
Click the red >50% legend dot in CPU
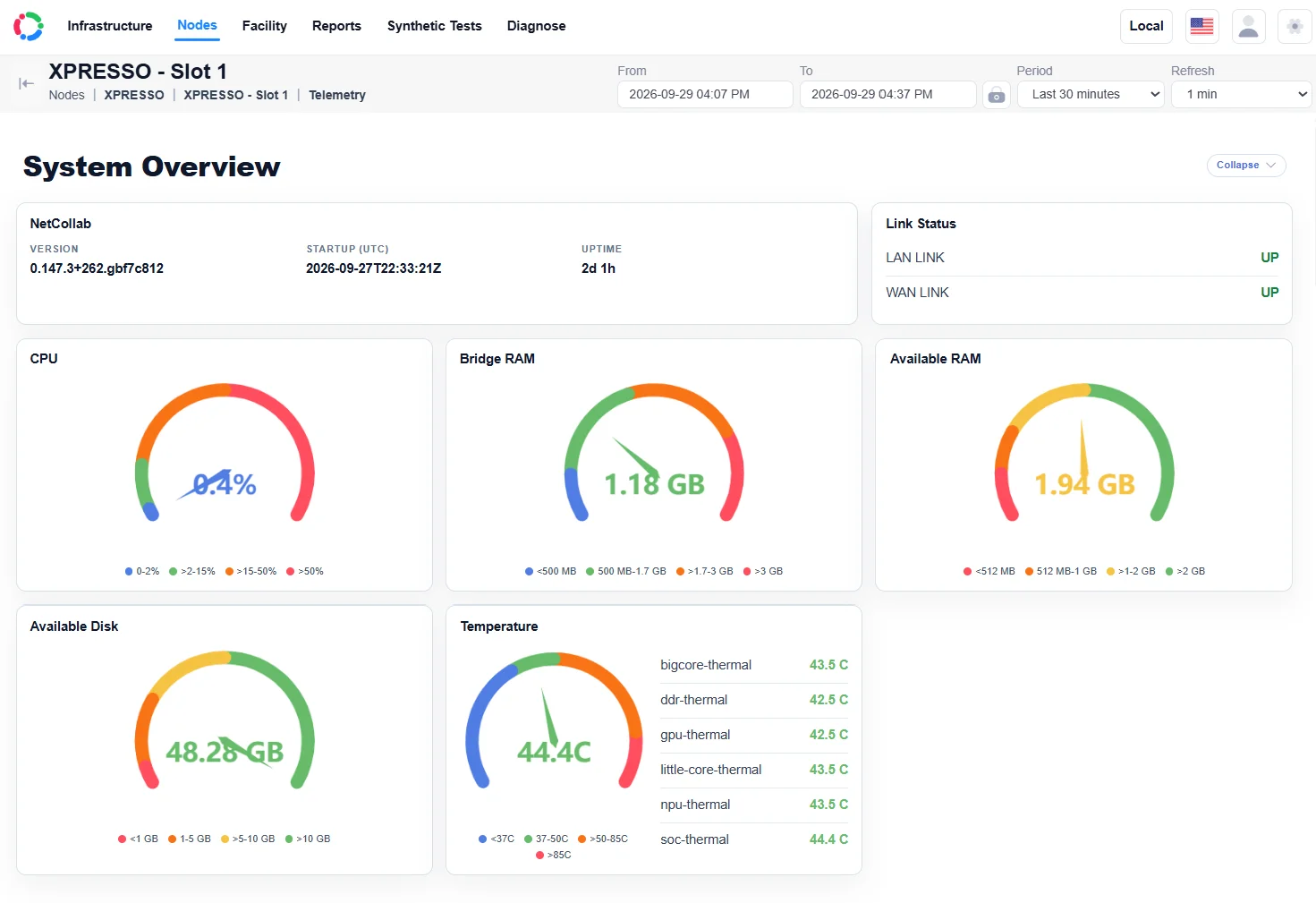[x=290, y=571]
